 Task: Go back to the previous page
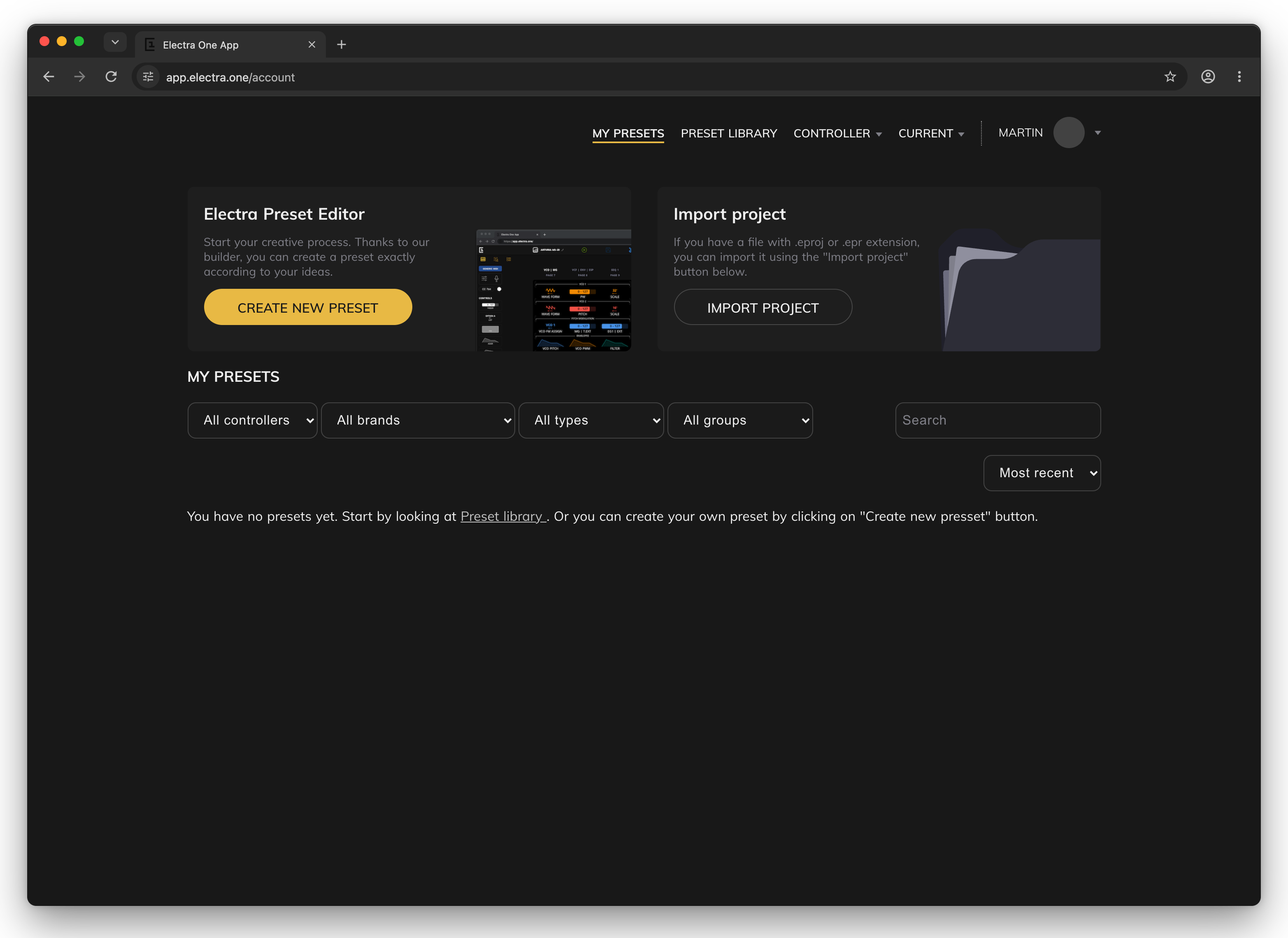tap(49, 77)
